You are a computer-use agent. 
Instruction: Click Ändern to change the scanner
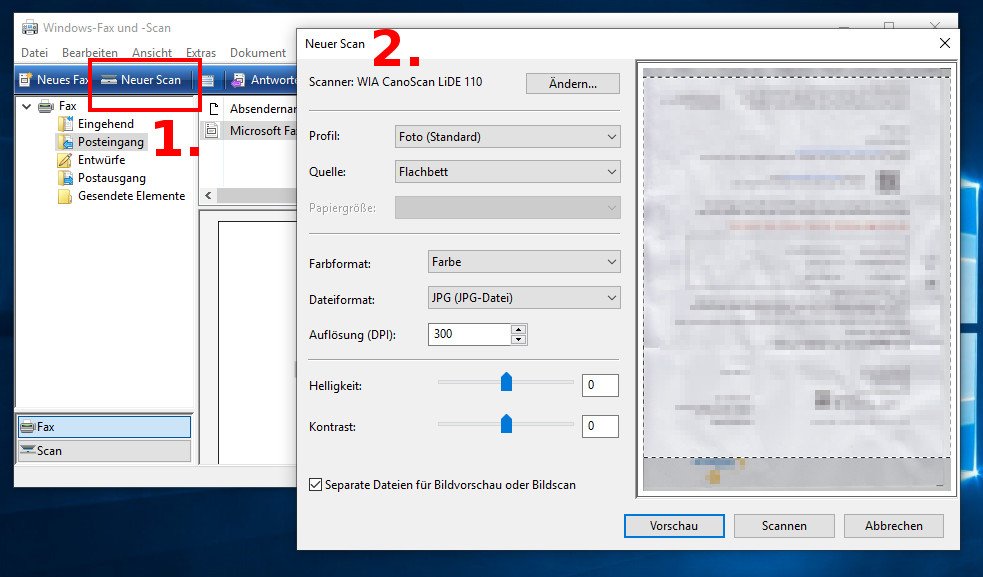572,84
